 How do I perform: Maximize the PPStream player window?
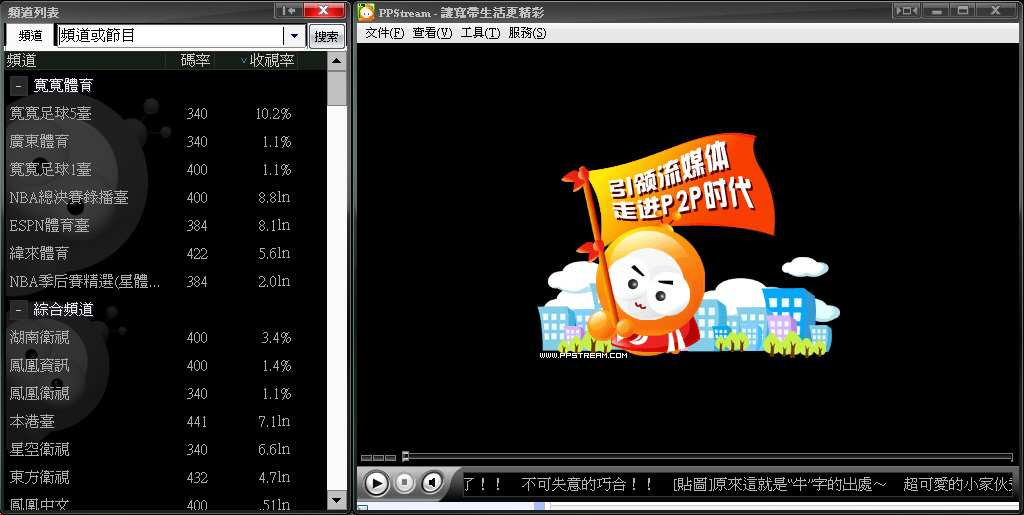963,10
